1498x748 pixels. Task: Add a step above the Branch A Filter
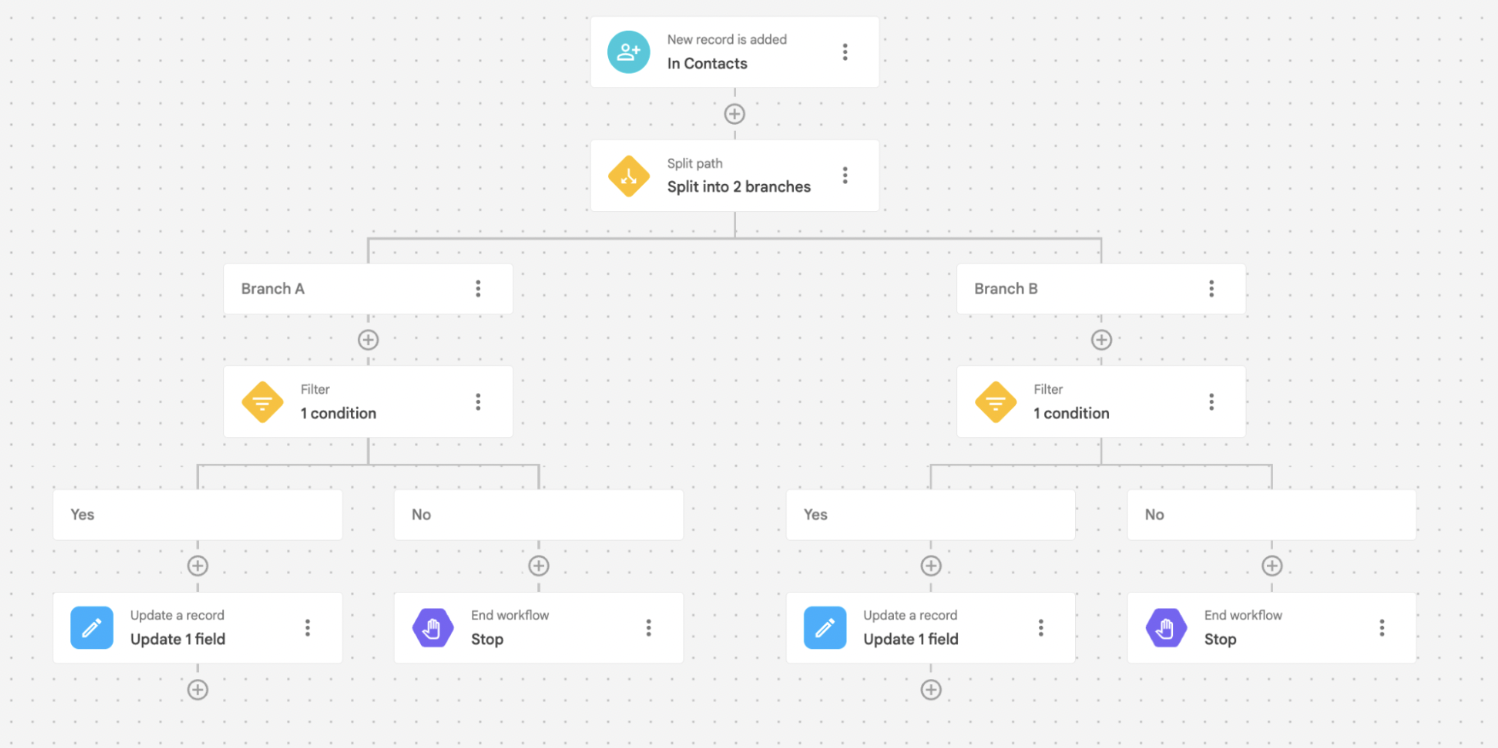tap(368, 339)
